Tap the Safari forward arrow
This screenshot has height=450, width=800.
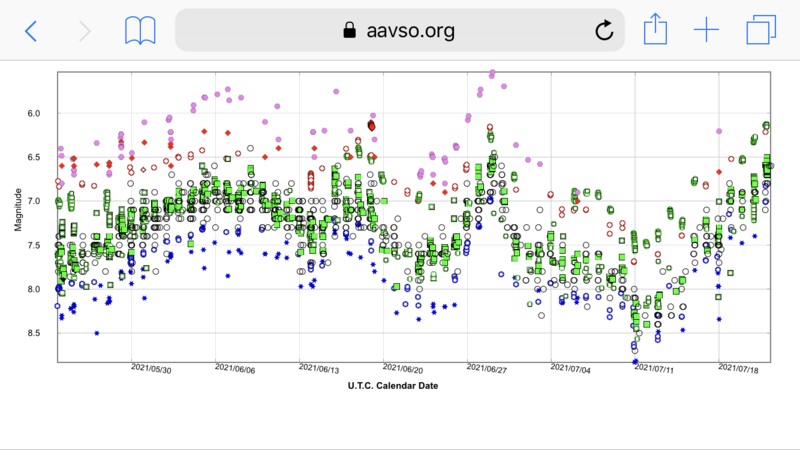click(x=85, y=31)
